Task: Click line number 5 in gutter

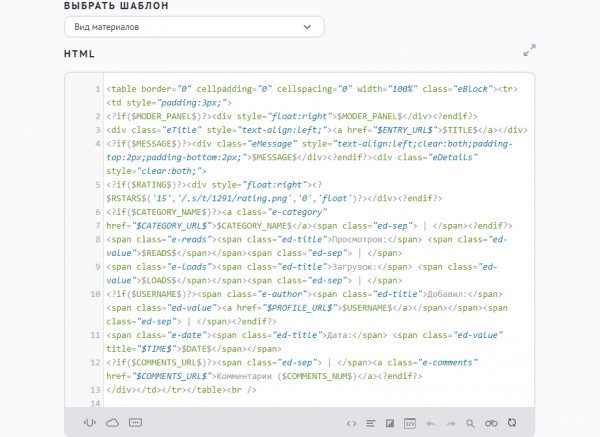Action: (98, 185)
